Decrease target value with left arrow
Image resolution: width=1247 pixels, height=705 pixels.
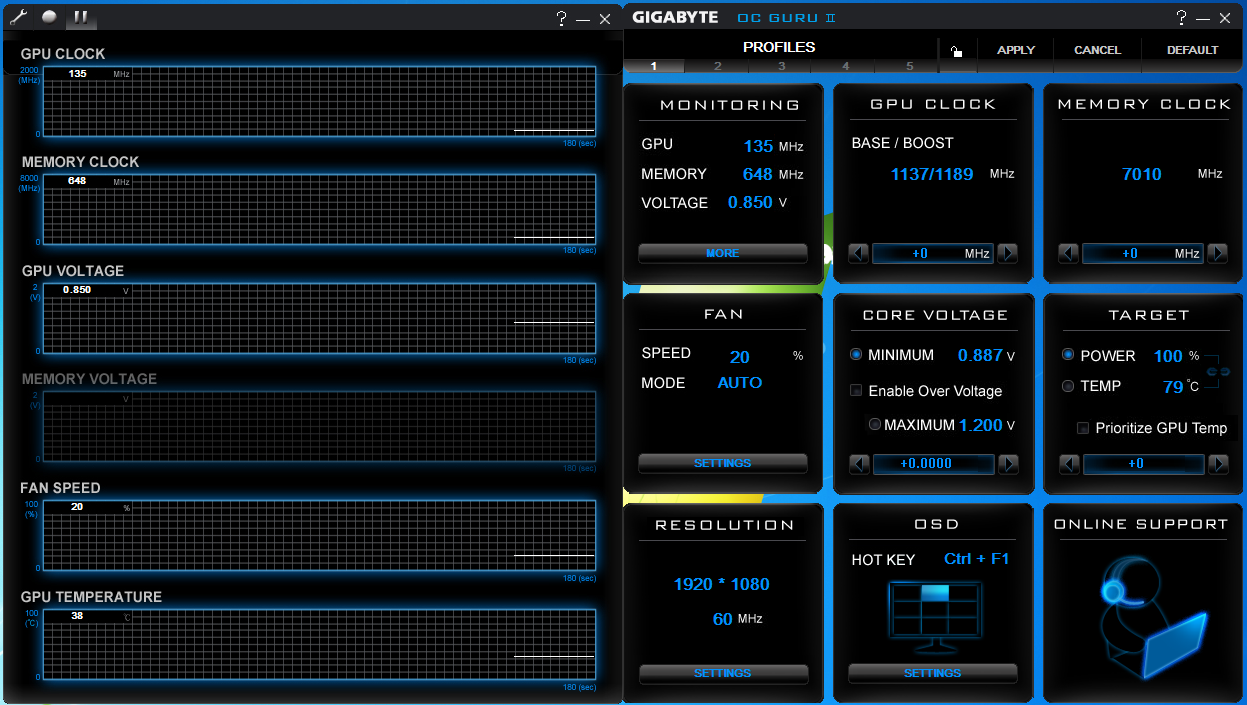pyautogui.click(x=1068, y=464)
